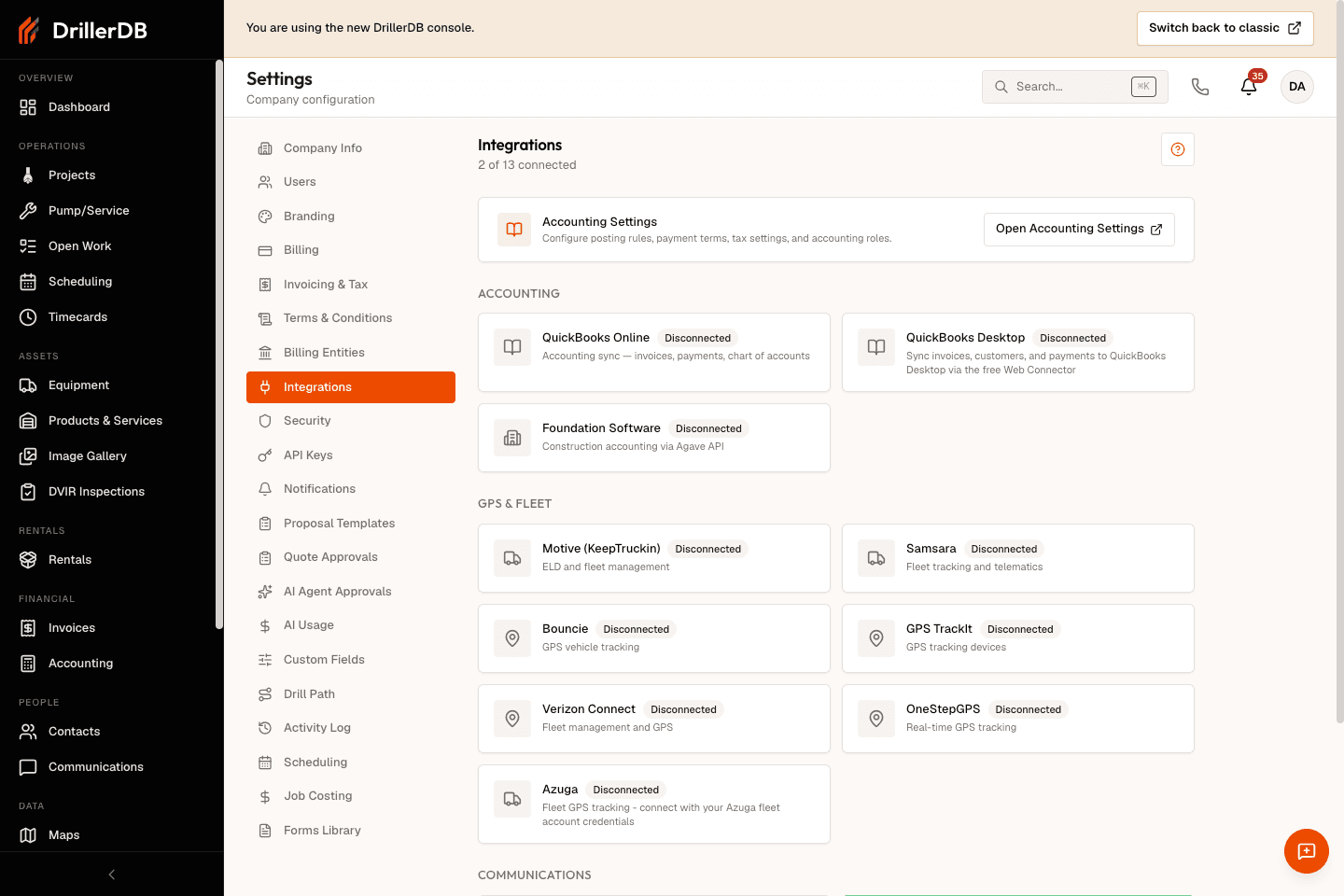The image size is (1344, 896).
Task: Open the OneStepGPS integration card
Action: pos(1018,719)
